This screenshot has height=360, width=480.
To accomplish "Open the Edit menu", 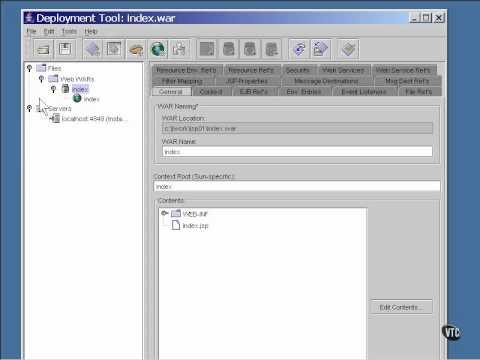I will point(49,31).
